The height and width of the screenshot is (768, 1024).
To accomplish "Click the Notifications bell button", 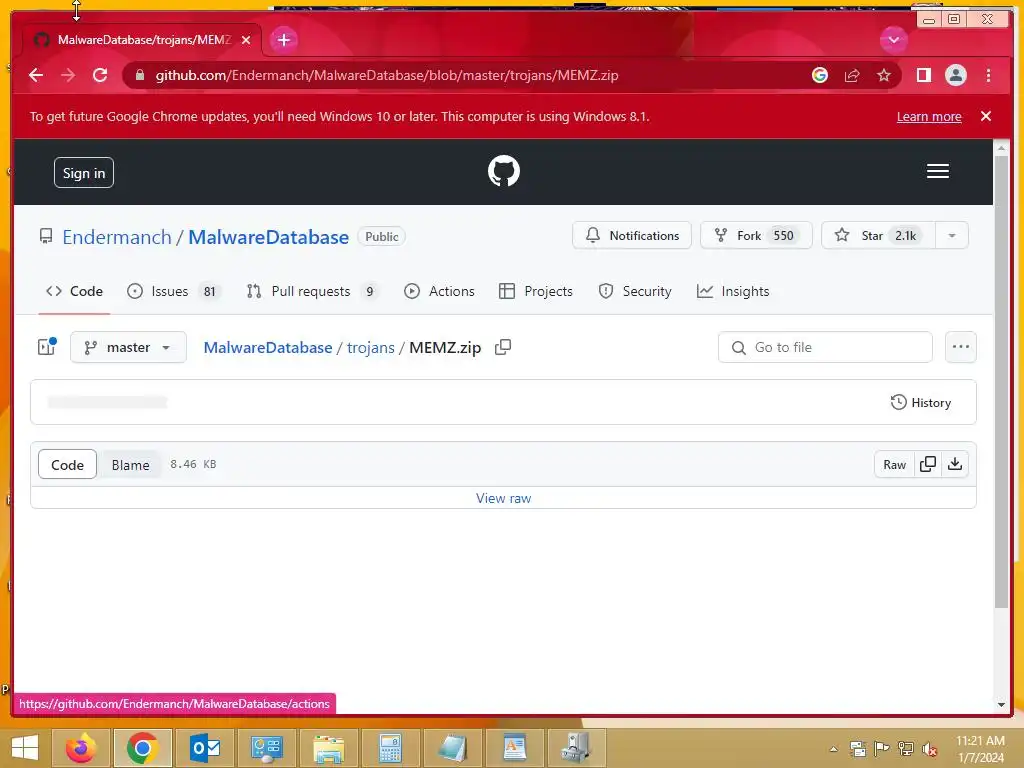I will [632, 235].
